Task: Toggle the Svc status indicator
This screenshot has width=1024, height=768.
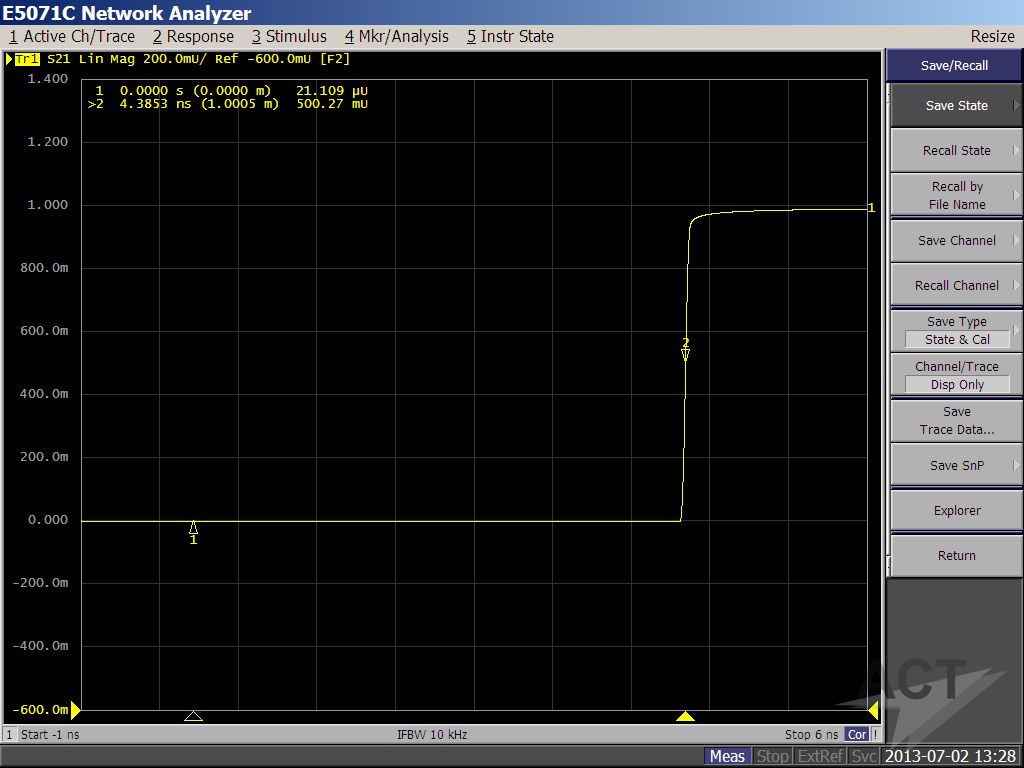Action: [864, 756]
